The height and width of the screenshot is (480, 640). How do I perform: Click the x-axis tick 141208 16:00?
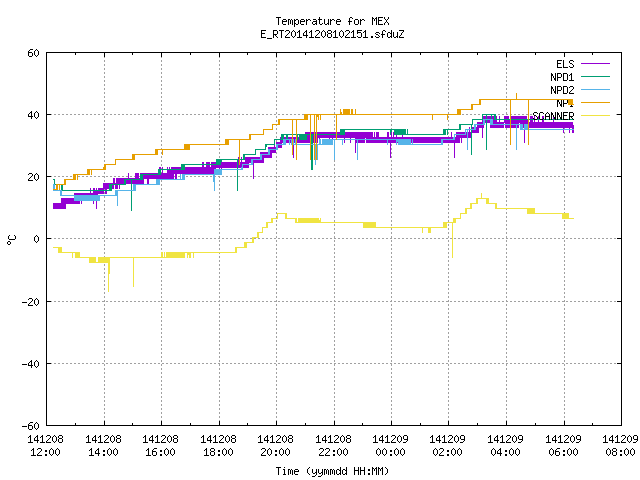pyautogui.click(x=160, y=446)
